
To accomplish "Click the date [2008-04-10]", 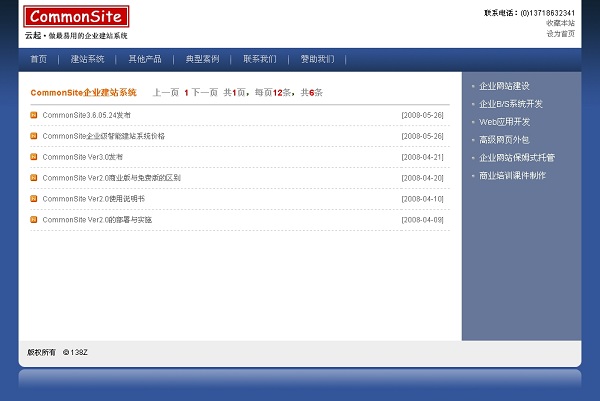I will 422,199.
